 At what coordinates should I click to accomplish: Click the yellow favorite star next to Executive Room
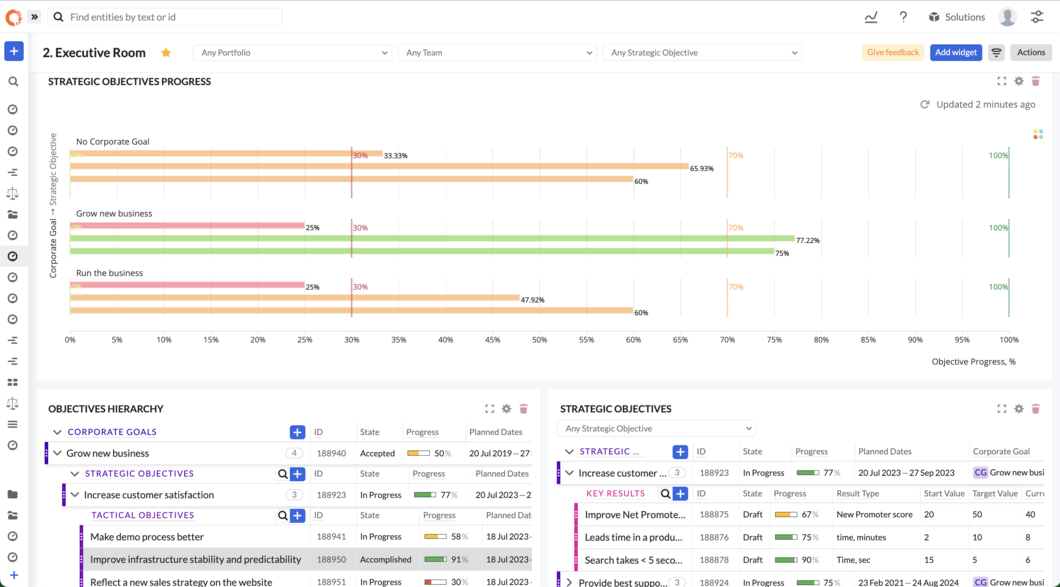pyautogui.click(x=166, y=53)
